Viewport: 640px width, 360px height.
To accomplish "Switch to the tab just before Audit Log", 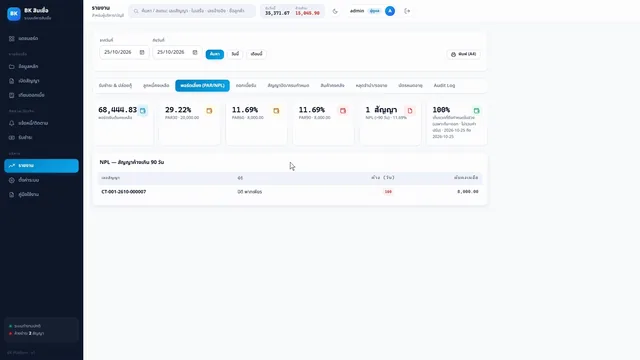I will point(410,86).
